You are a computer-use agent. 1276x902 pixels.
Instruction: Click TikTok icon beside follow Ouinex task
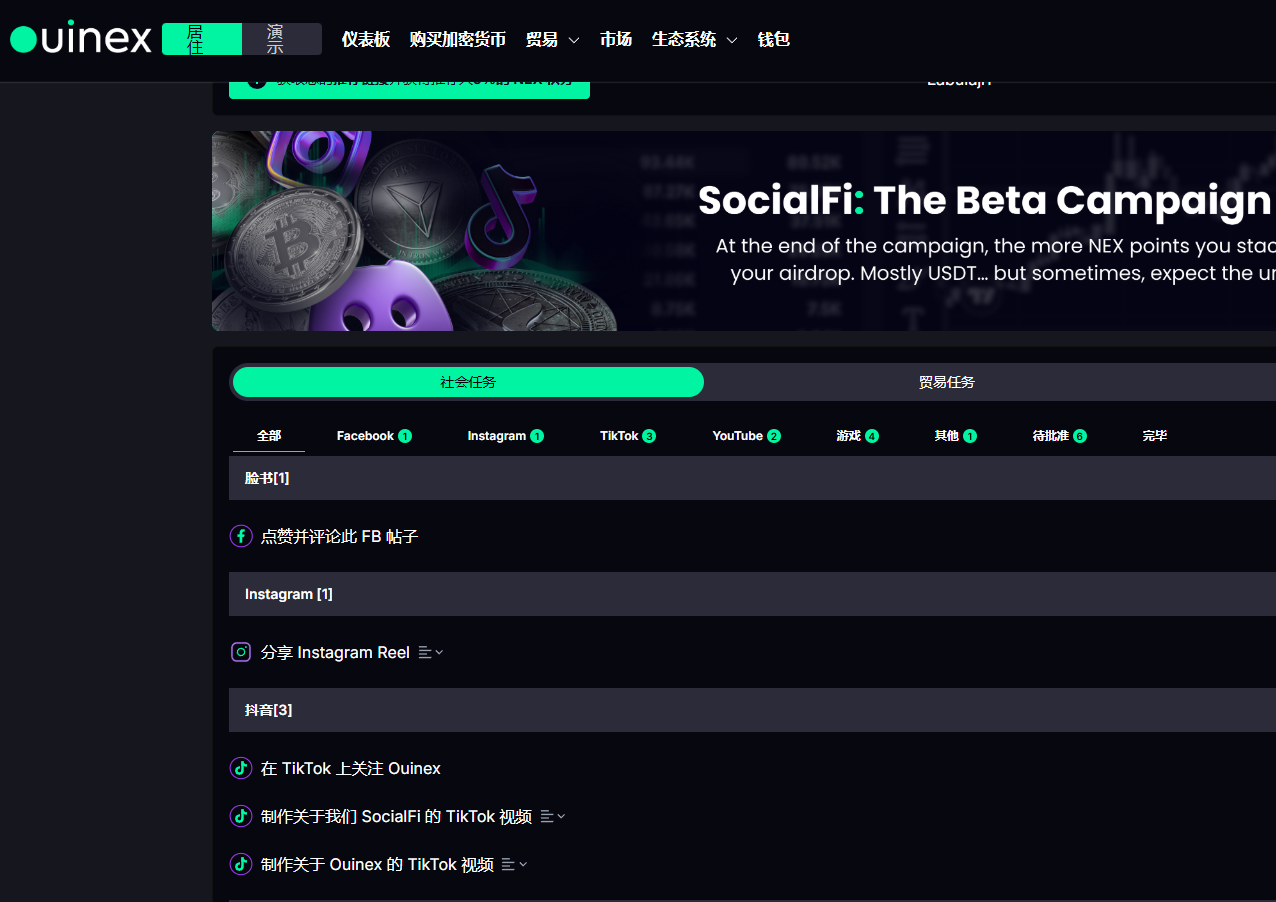click(241, 768)
